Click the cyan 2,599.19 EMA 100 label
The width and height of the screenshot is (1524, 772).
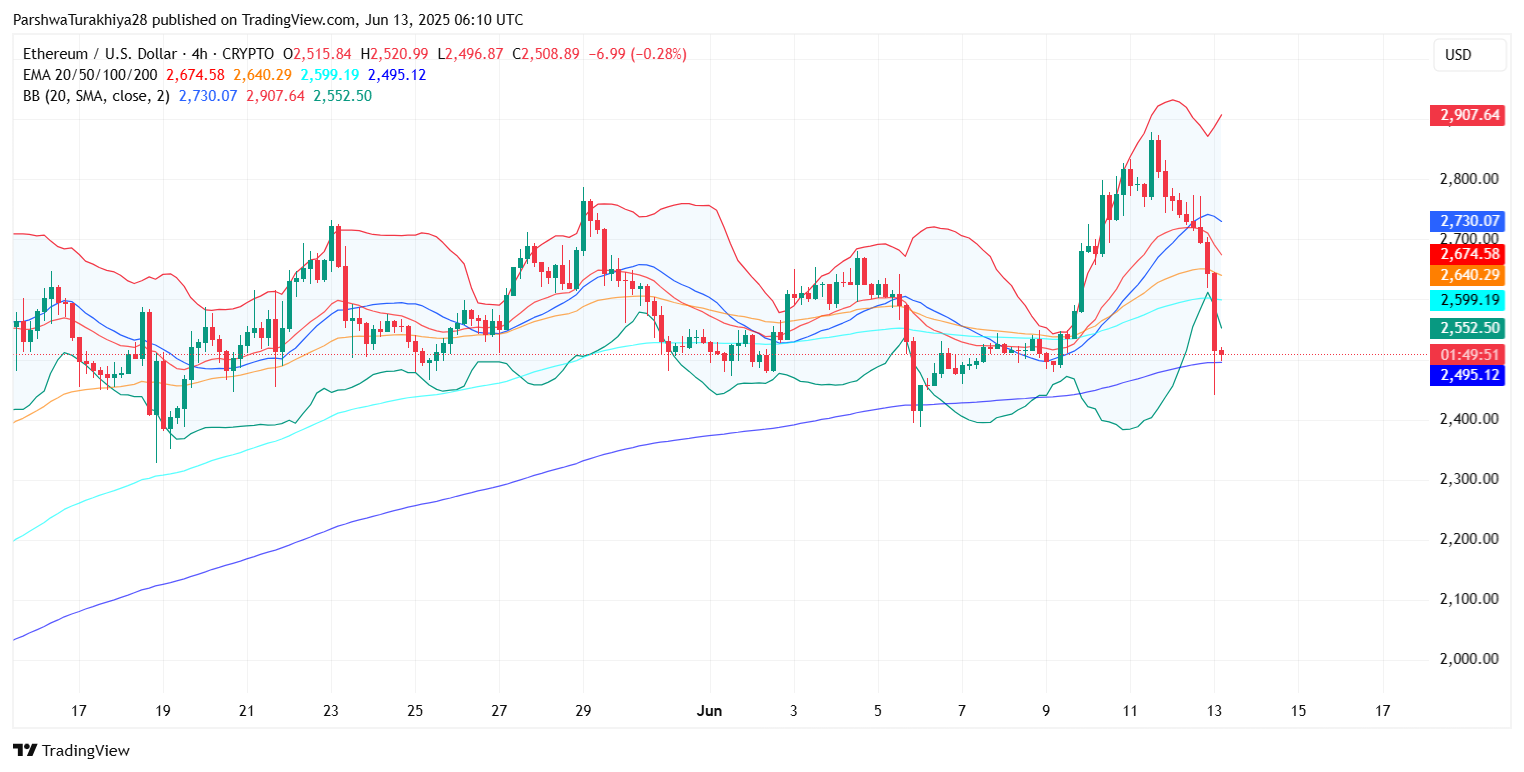coord(1466,300)
